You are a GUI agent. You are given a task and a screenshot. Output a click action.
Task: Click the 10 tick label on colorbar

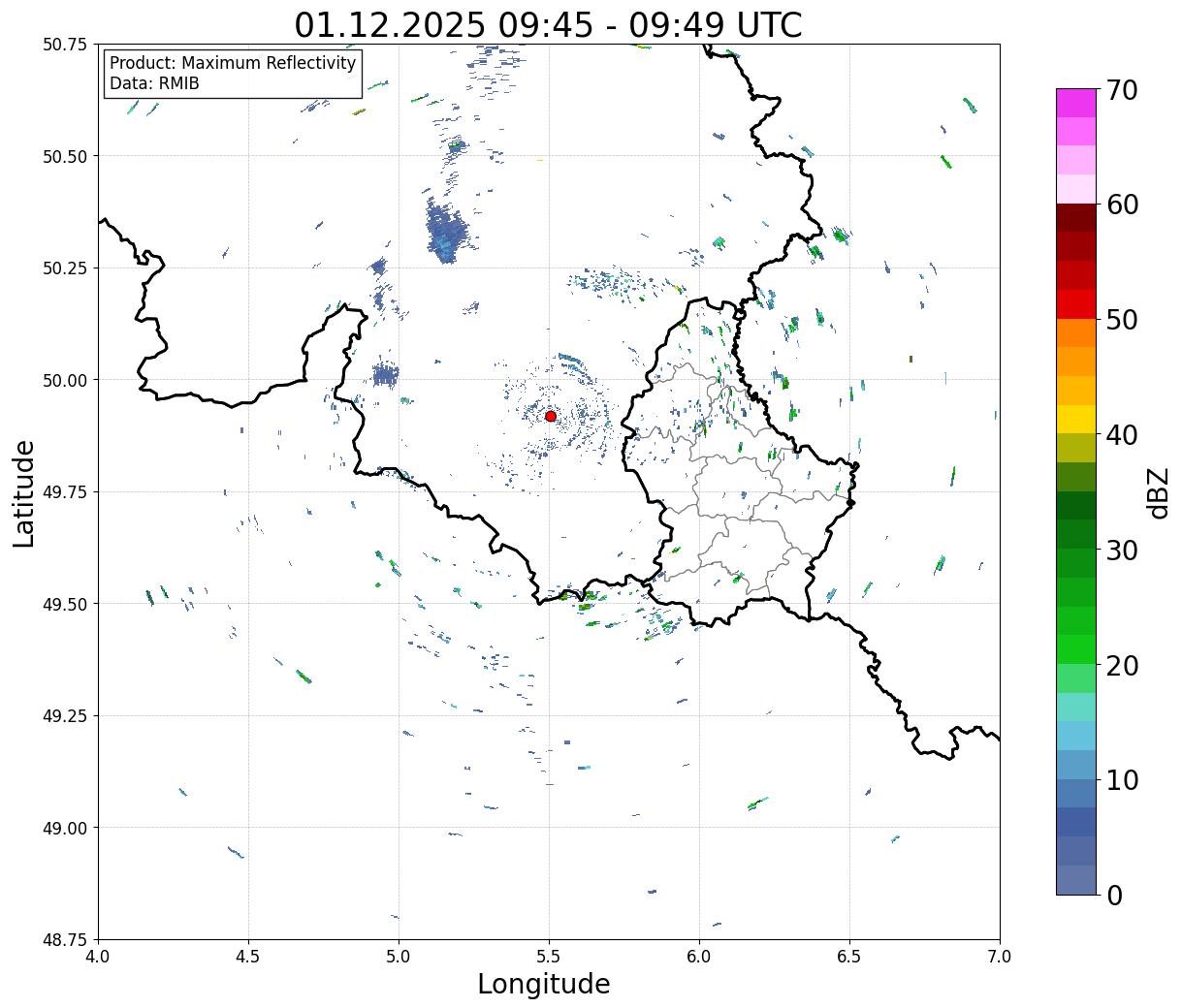pyautogui.click(x=1121, y=780)
